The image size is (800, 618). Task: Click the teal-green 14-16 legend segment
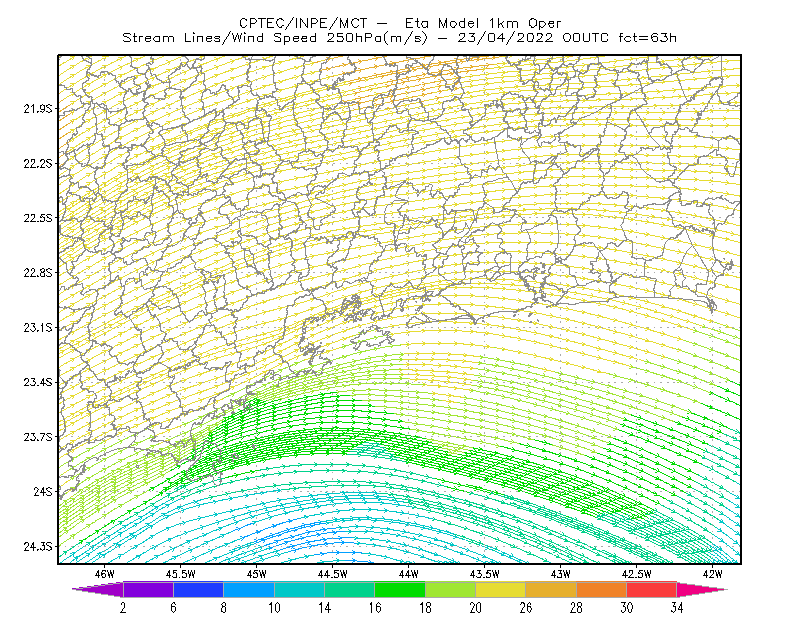pyautogui.click(x=349, y=589)
